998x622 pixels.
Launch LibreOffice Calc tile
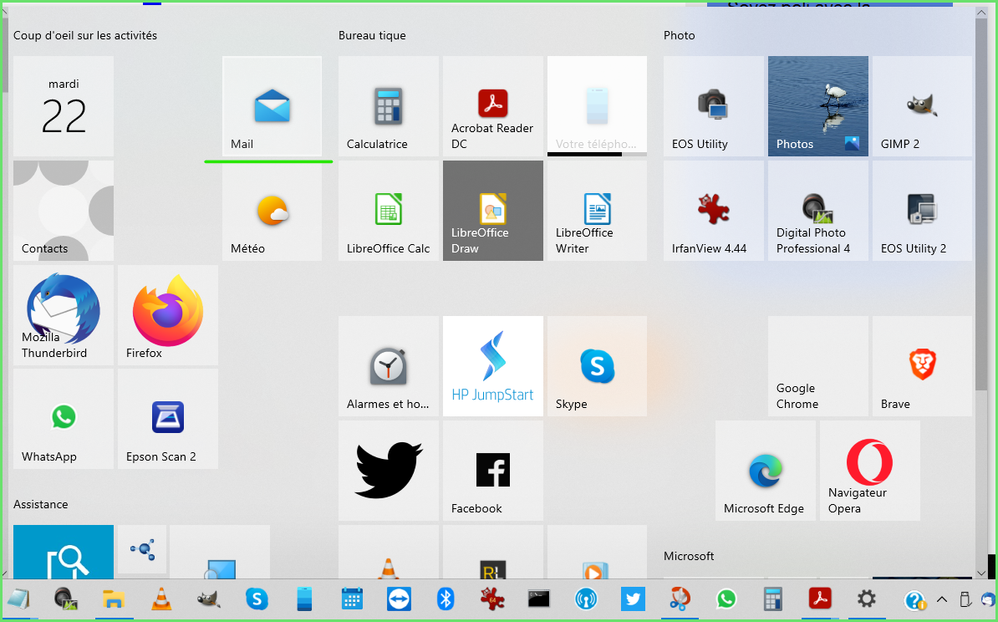pyautogui.click(x=388, y=211)
